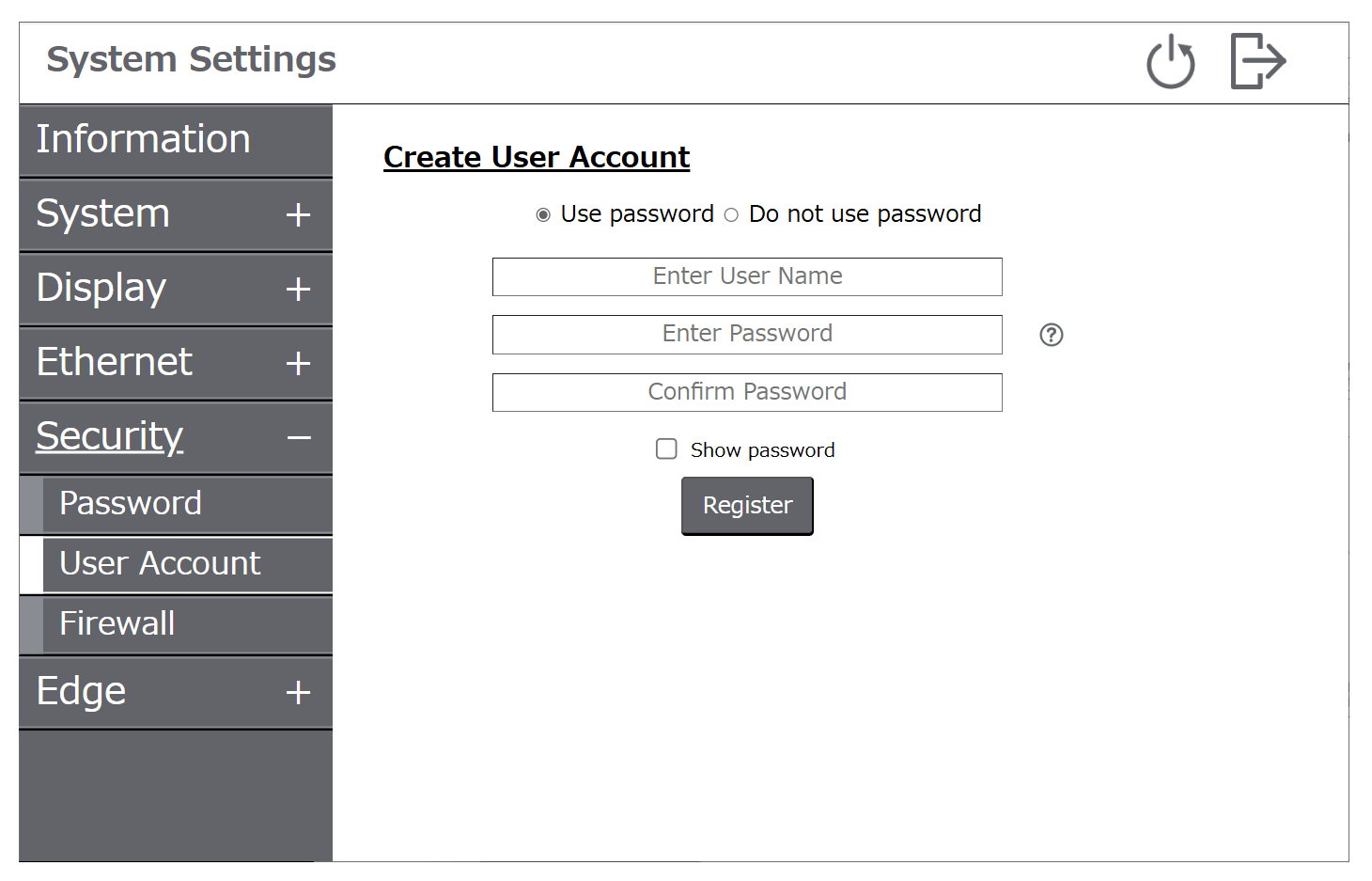The height and width of the screenshot is (881, 1372).
Task: Click the Security menu label
Action: (109, 436)
